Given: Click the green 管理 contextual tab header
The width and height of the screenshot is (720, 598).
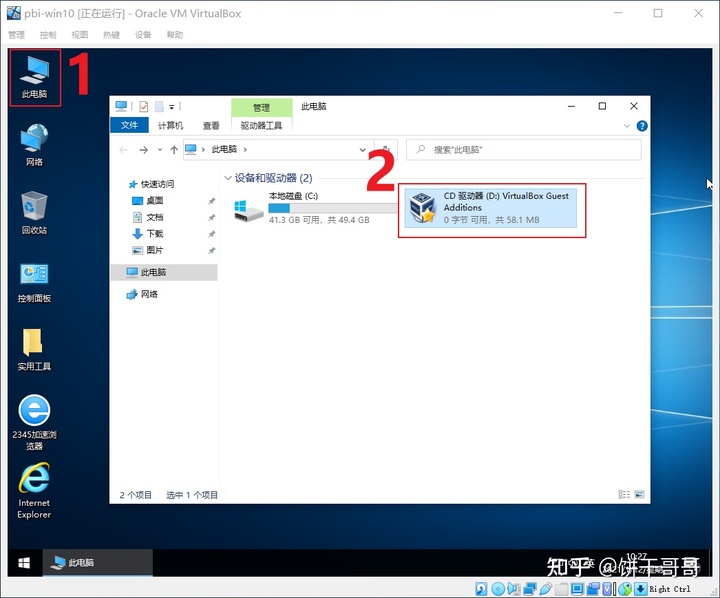Looking at the screenshot, I should [x=262, y=107].
